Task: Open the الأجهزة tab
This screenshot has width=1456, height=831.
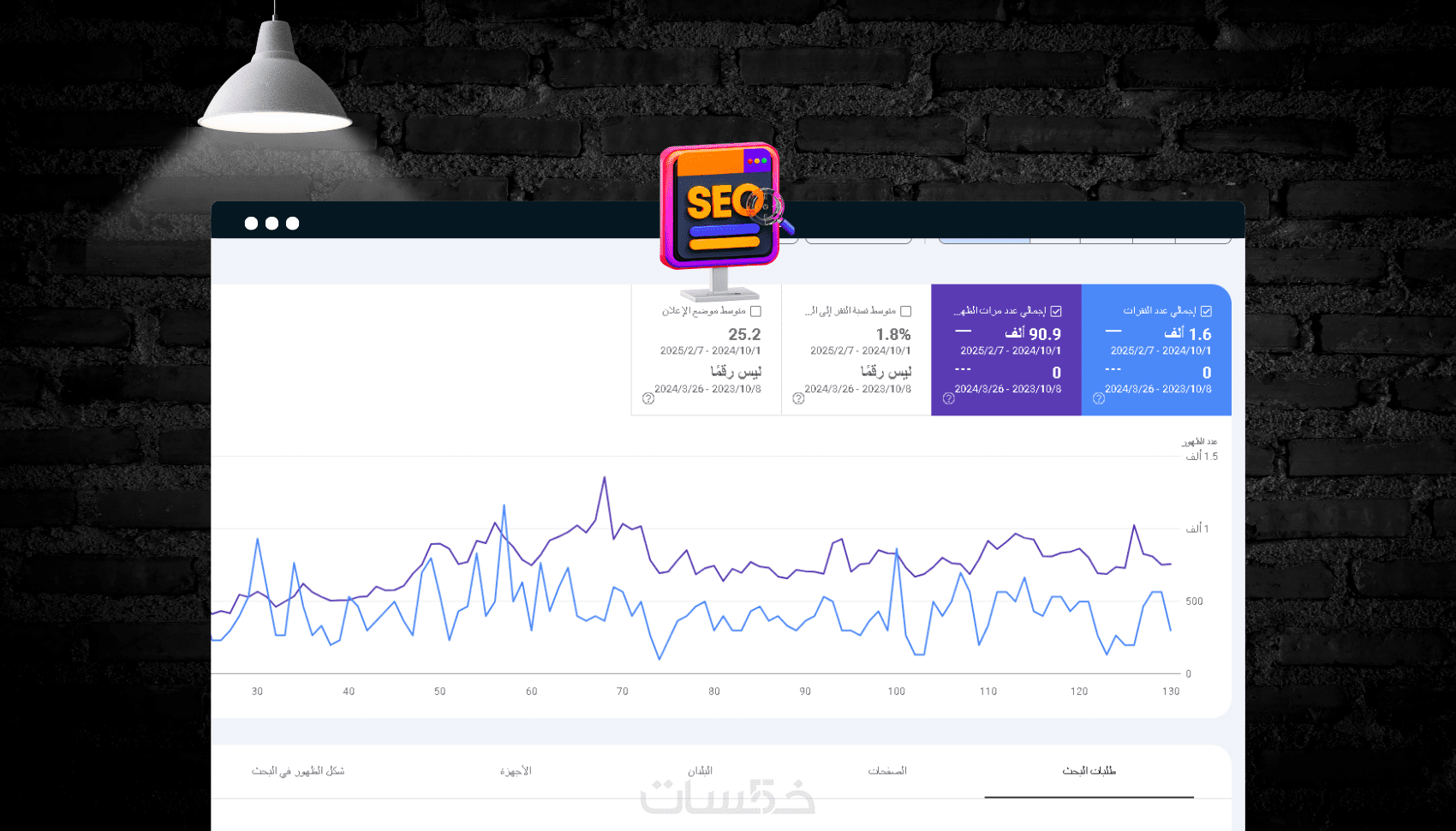Action: click(516, 771)
